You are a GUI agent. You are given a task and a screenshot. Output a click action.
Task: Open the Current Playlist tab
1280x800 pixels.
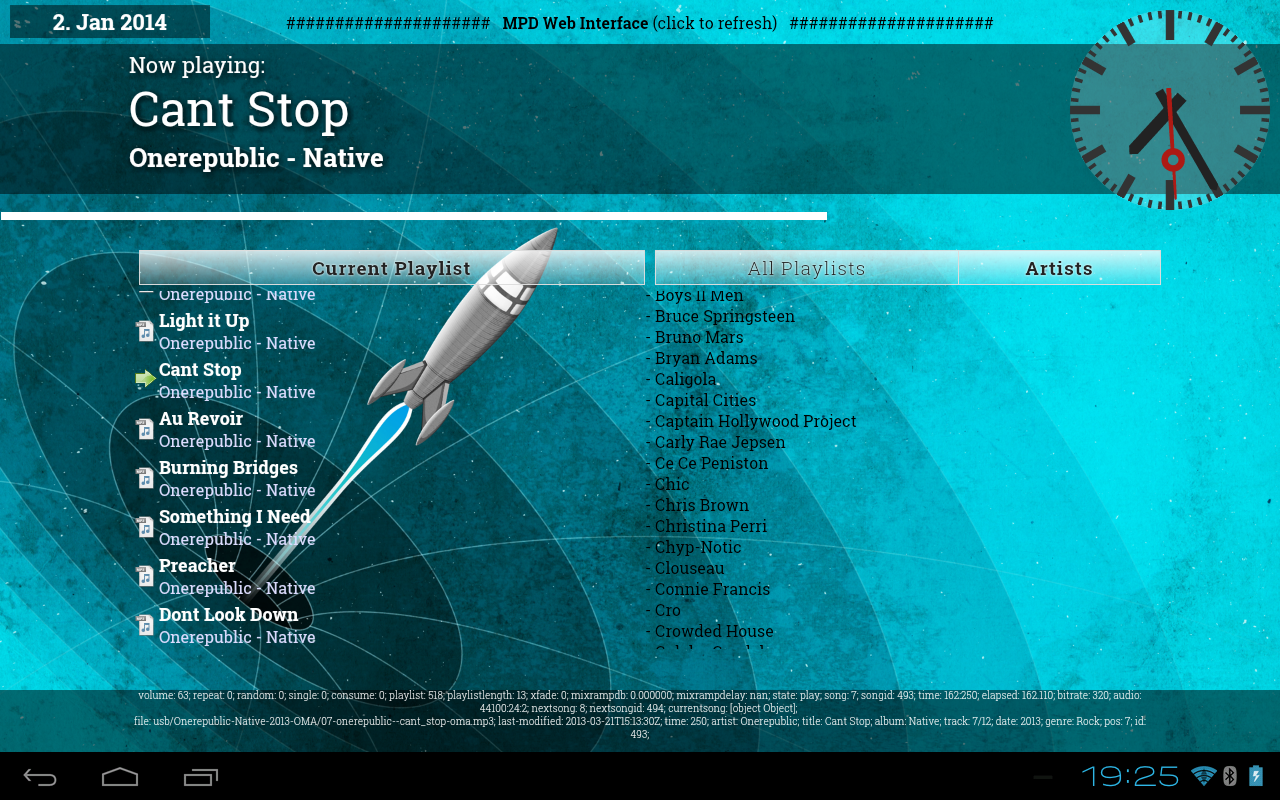(x=392, y=268)
